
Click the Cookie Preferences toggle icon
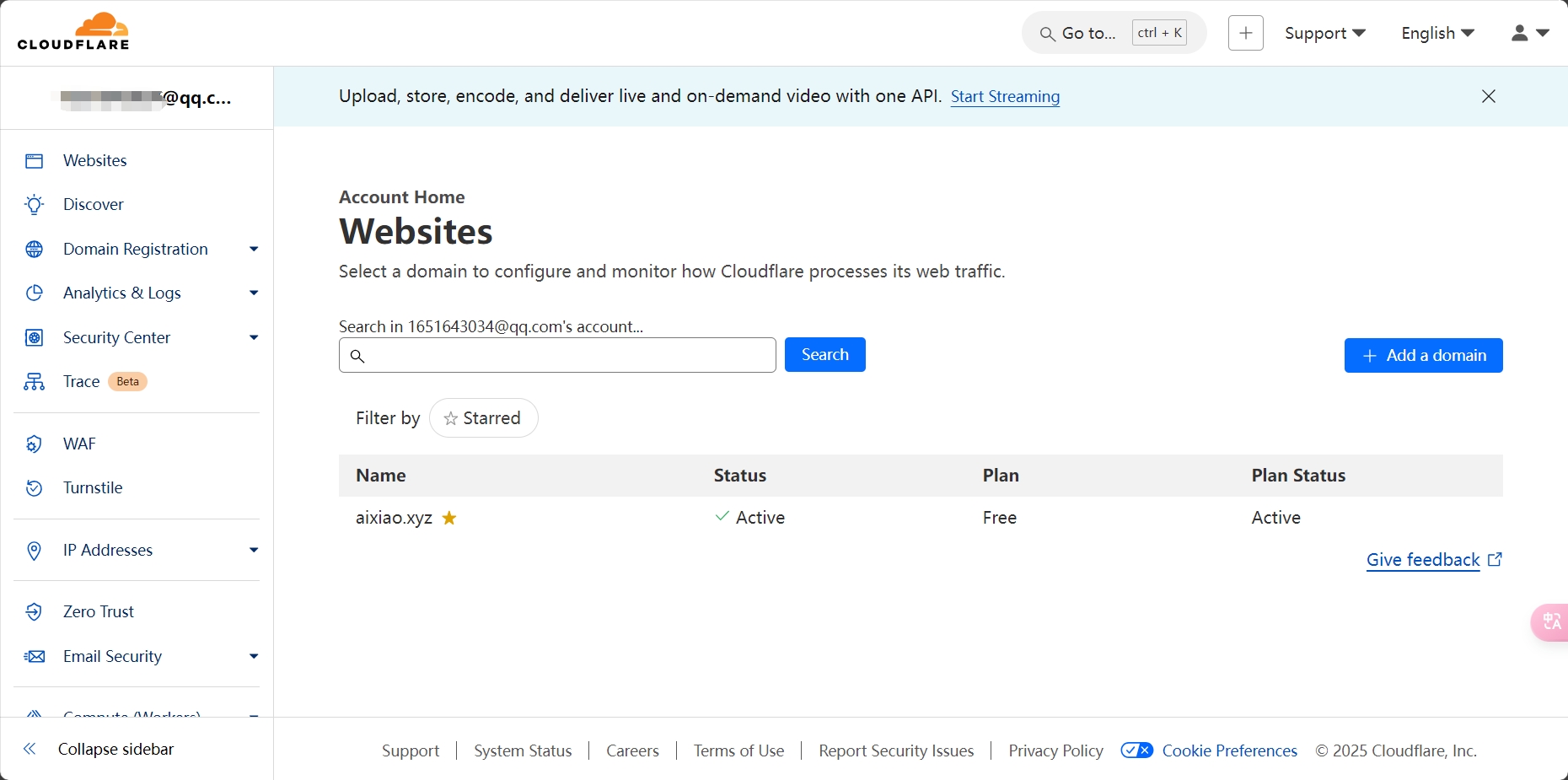pyautogui.click(x=1137, y=750)
